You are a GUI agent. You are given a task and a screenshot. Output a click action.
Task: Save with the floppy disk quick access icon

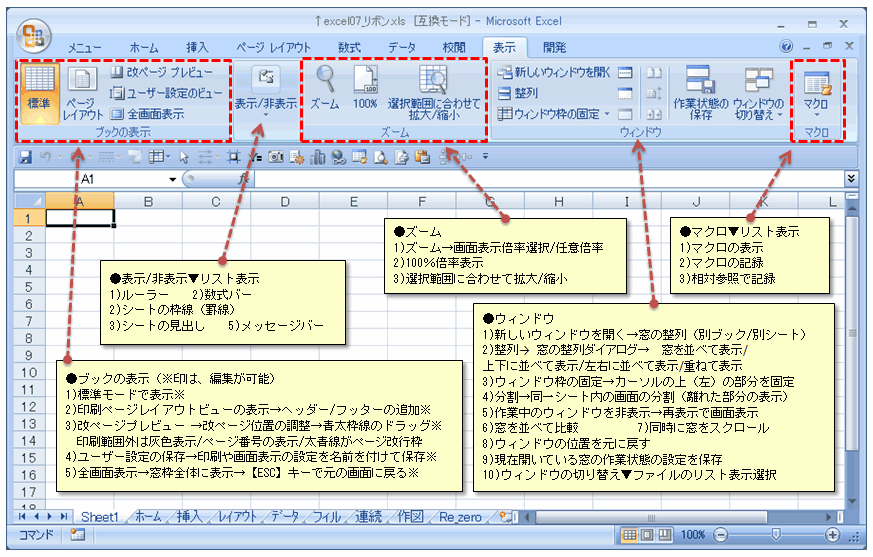click(x=25, y=158)
